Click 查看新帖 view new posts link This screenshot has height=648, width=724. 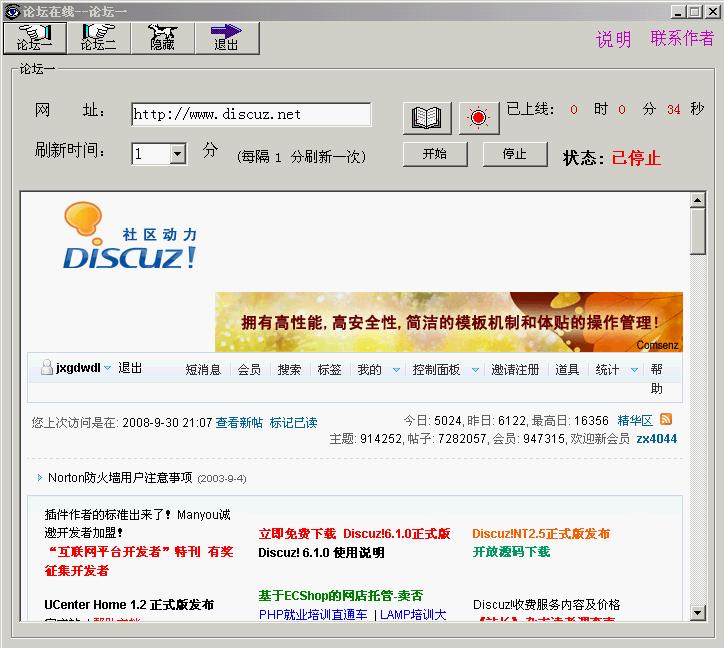point(239,423)
